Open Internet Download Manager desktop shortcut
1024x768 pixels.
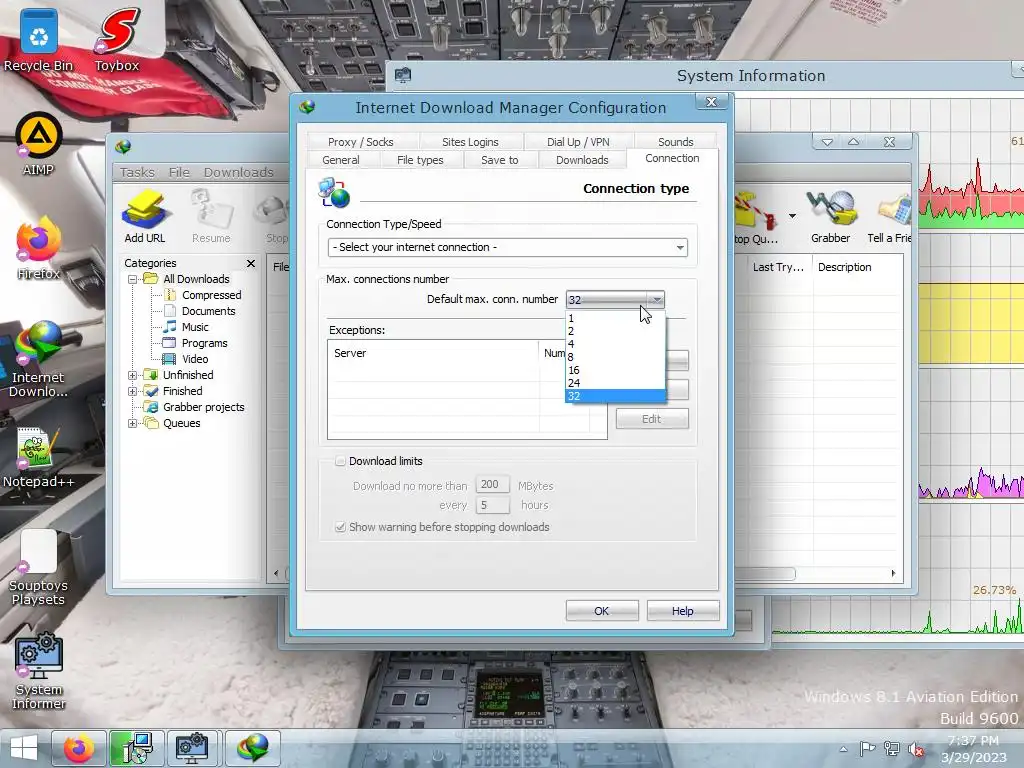pyautogui.click(x=39, y=359)
